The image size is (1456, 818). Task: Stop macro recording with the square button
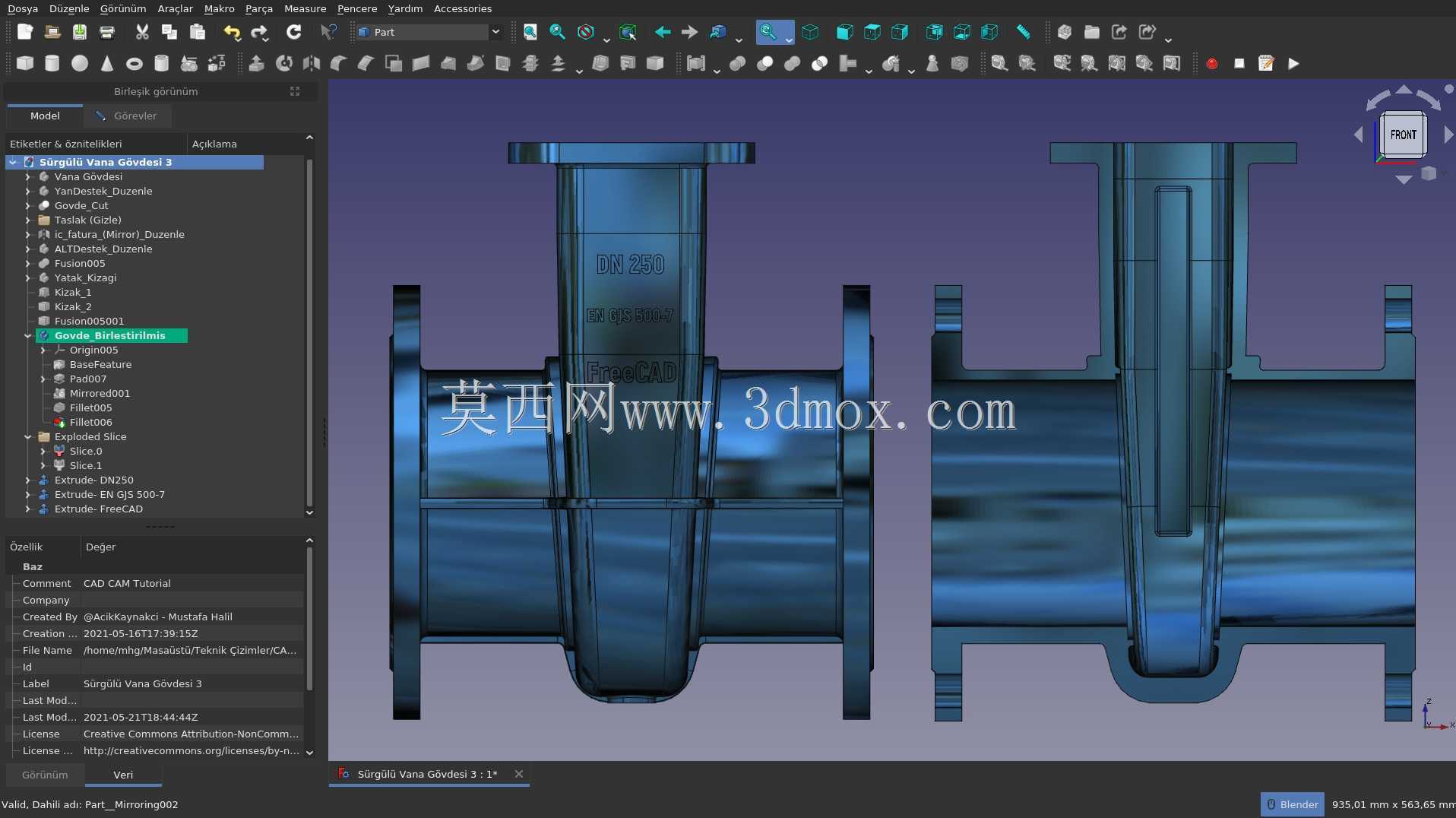pyautogui.click(x=1239, y=63)
